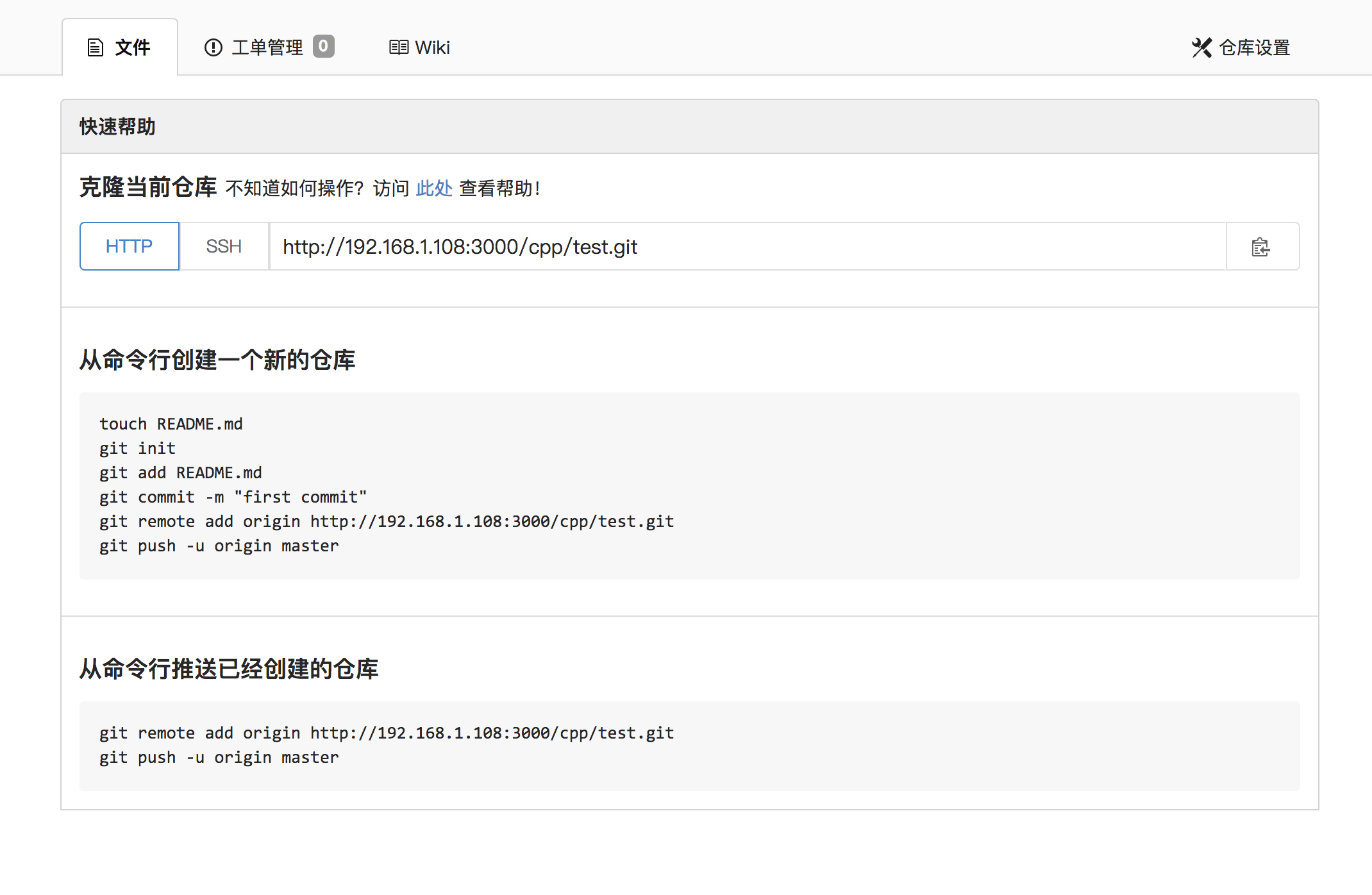Switch to the 工单管理 tab
Screen dimensions: 1372x895
(269, 47)
